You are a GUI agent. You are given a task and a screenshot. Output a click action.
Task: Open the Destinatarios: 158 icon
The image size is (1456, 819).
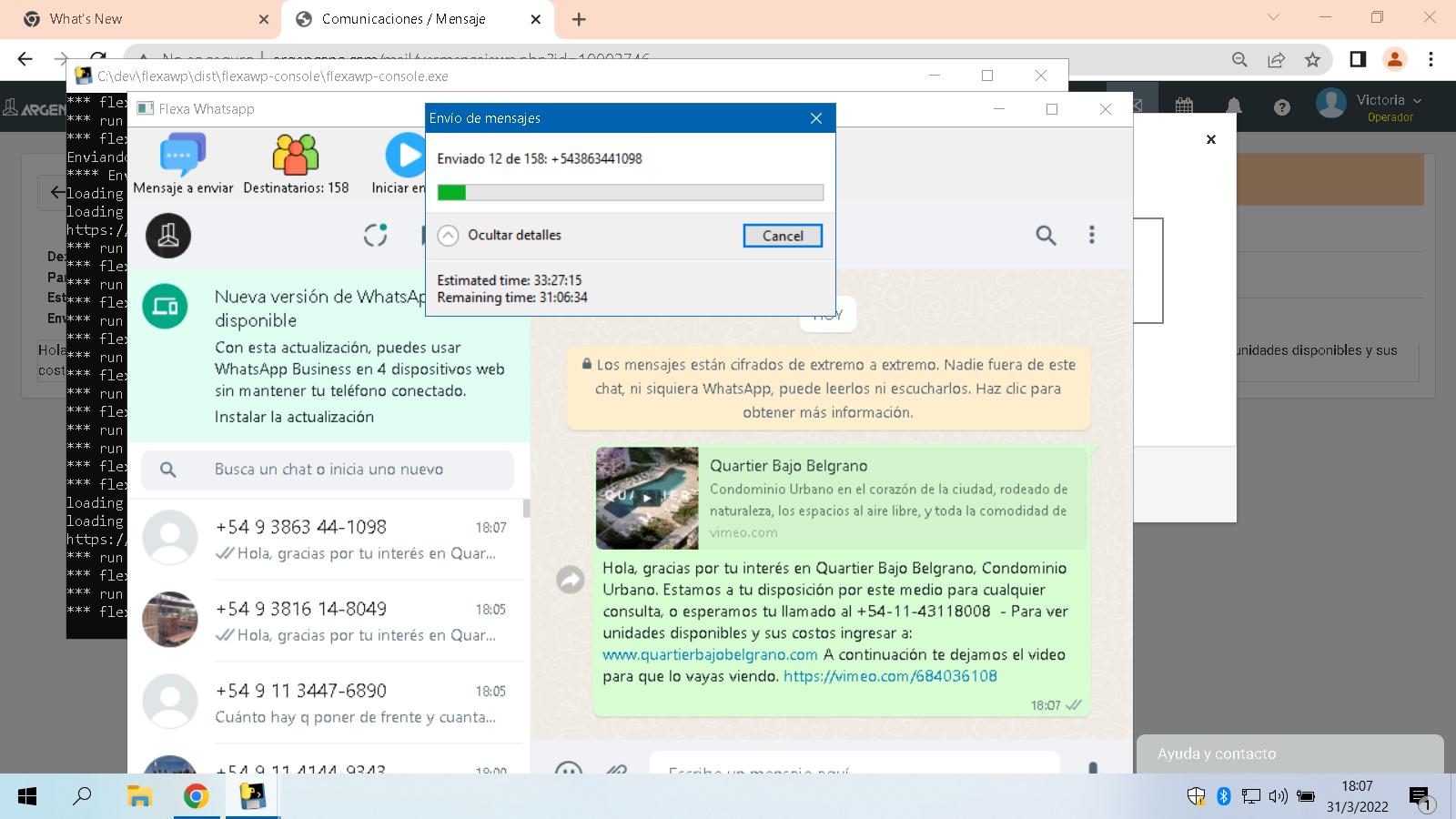(296, 155)
